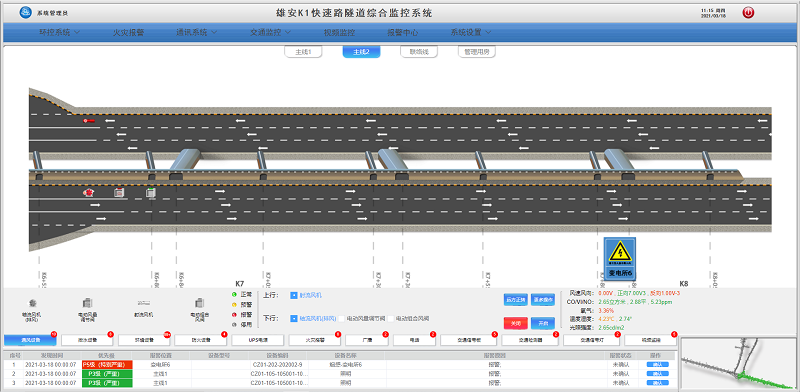Select the 轴流风机 axial fan legend icon
The width and height of the screenshot is (800, 392).
[x=32, y=302]
